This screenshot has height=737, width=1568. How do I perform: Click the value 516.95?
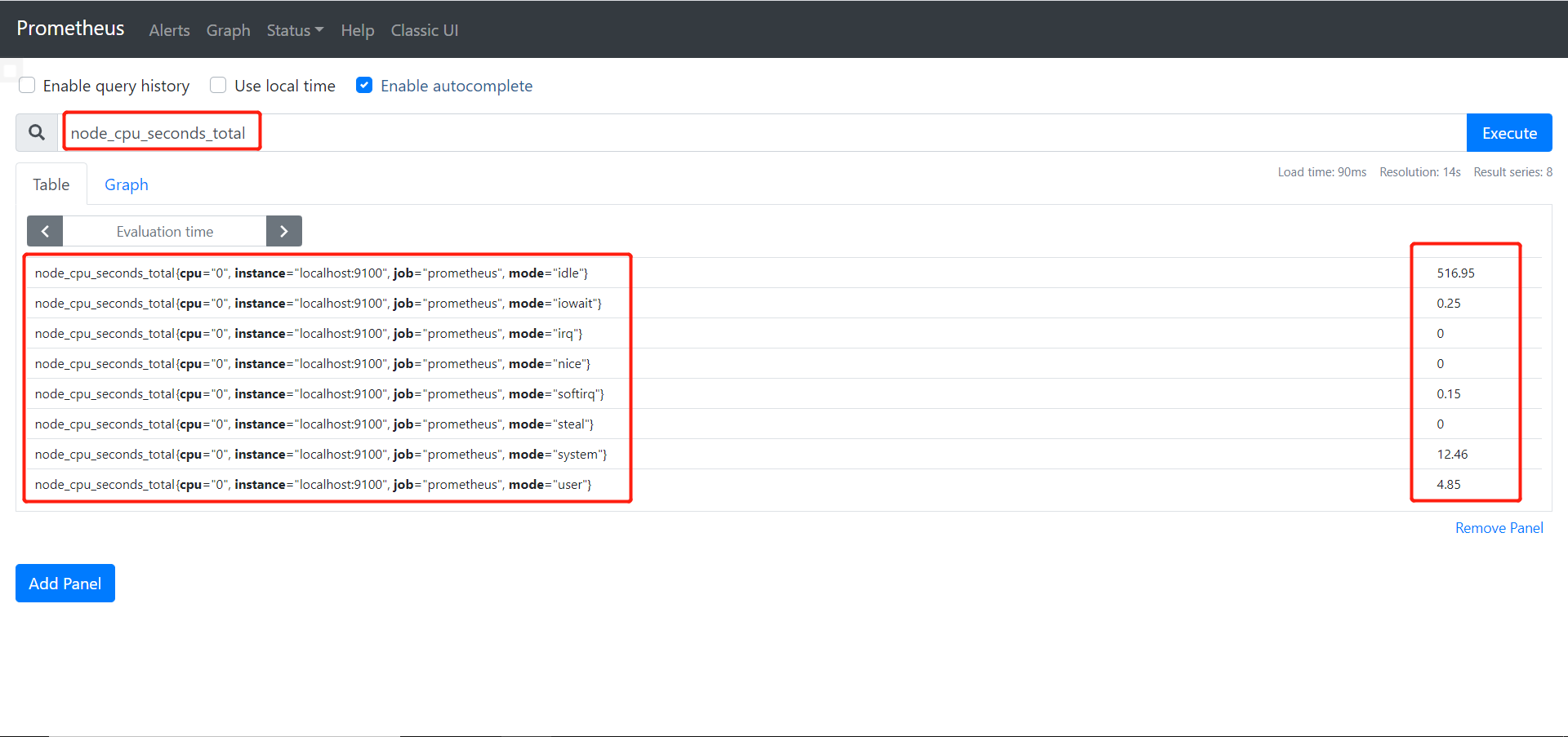coord(1455,273)
